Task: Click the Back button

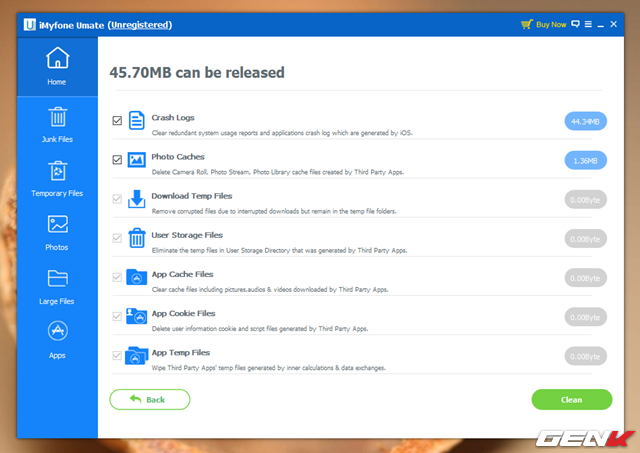Action: pyautogui.click(x=149, y=399)
